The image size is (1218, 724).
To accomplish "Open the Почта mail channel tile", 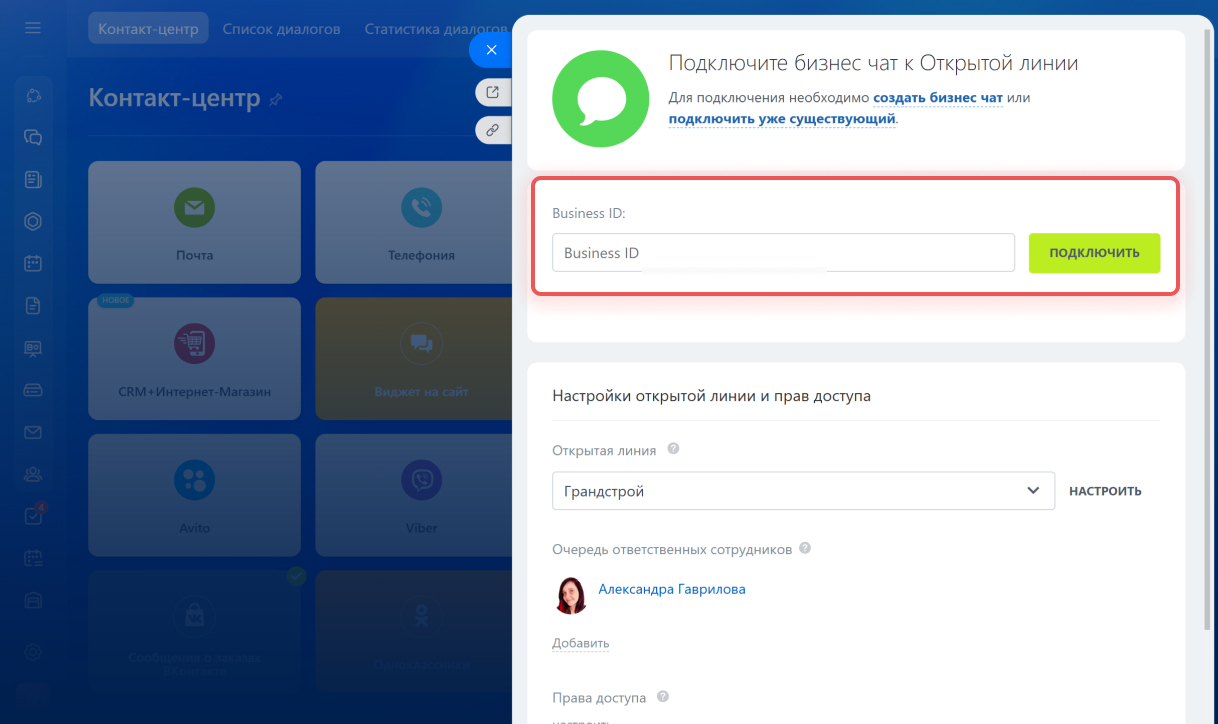I will [x=194, y=222].
